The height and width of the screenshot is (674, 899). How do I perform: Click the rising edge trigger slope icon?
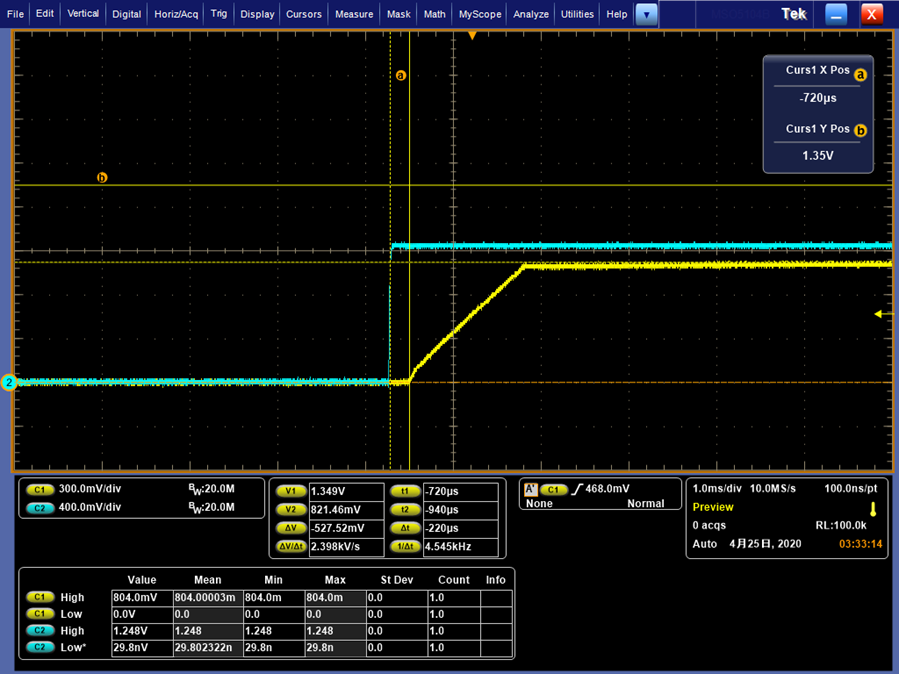coord(577,489)
